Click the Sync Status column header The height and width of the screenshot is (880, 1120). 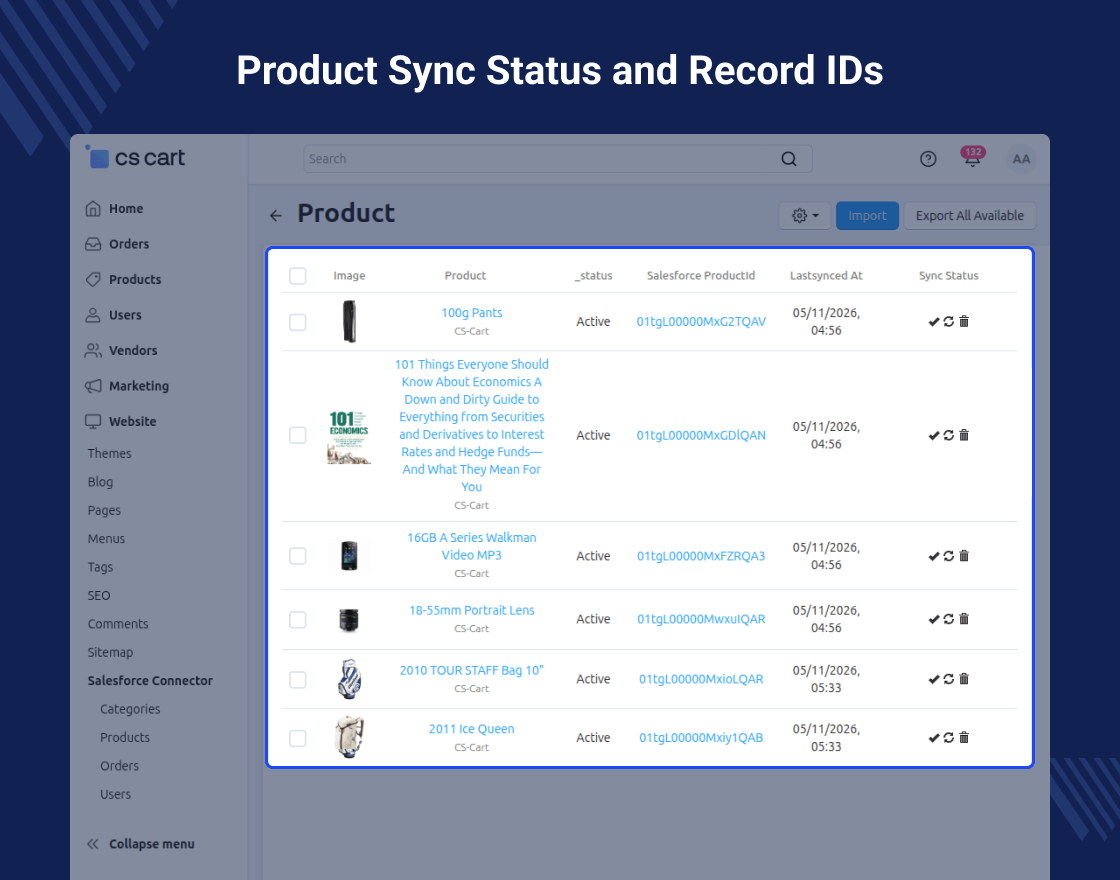point(948,276)
